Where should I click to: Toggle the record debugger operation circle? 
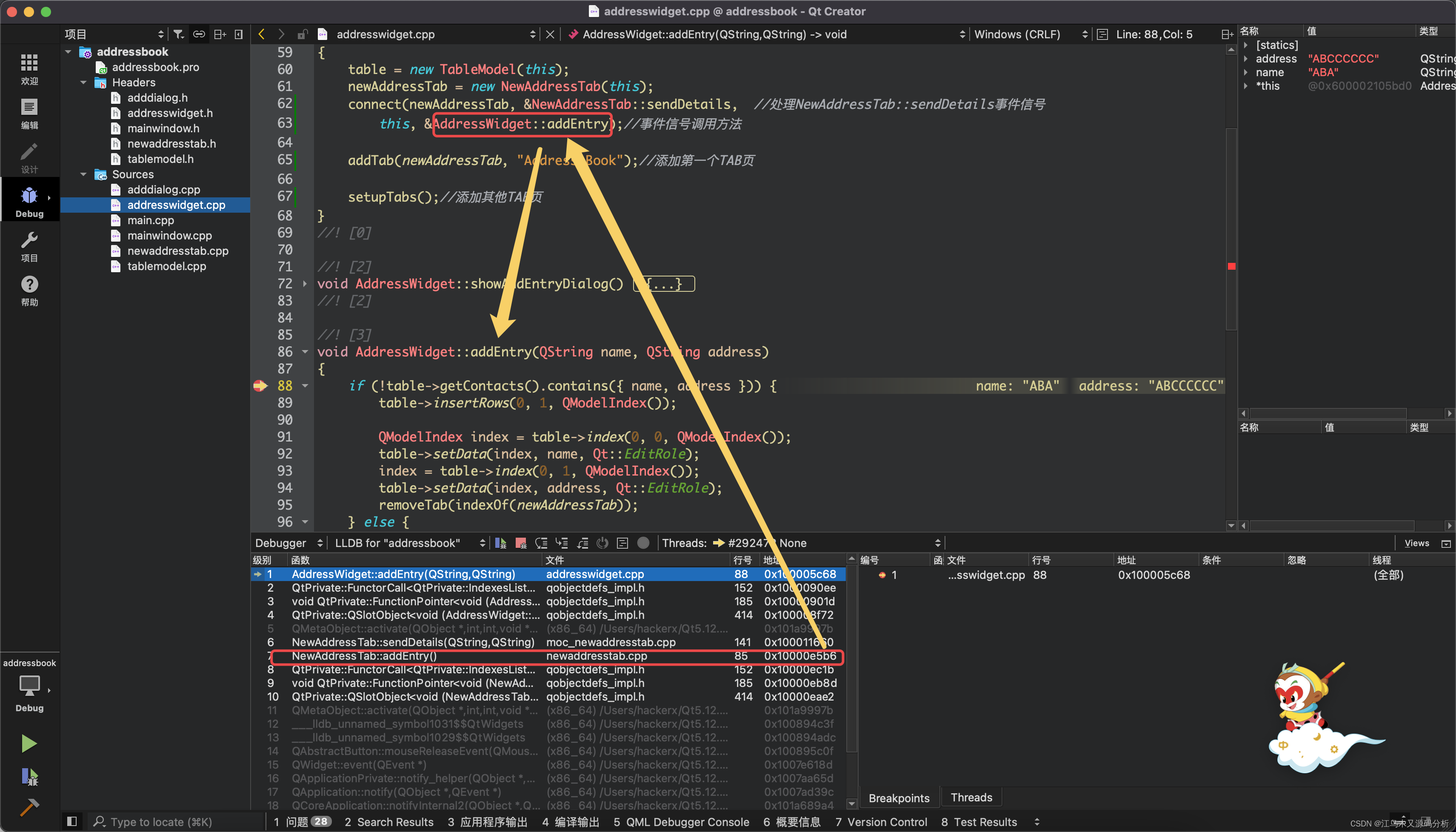point(643,543)
